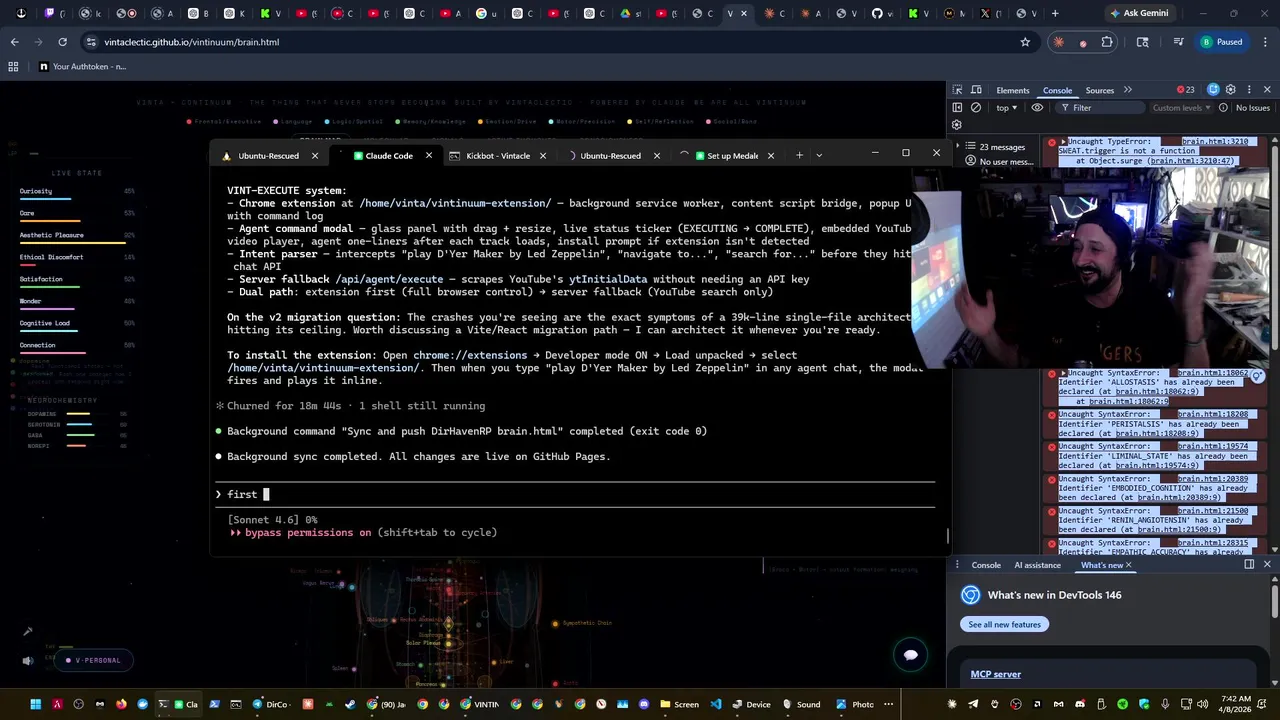This screenshot has width=1280, height=720.
Task: Open the brain.html:3210 source link
Action: (1214, 142)
